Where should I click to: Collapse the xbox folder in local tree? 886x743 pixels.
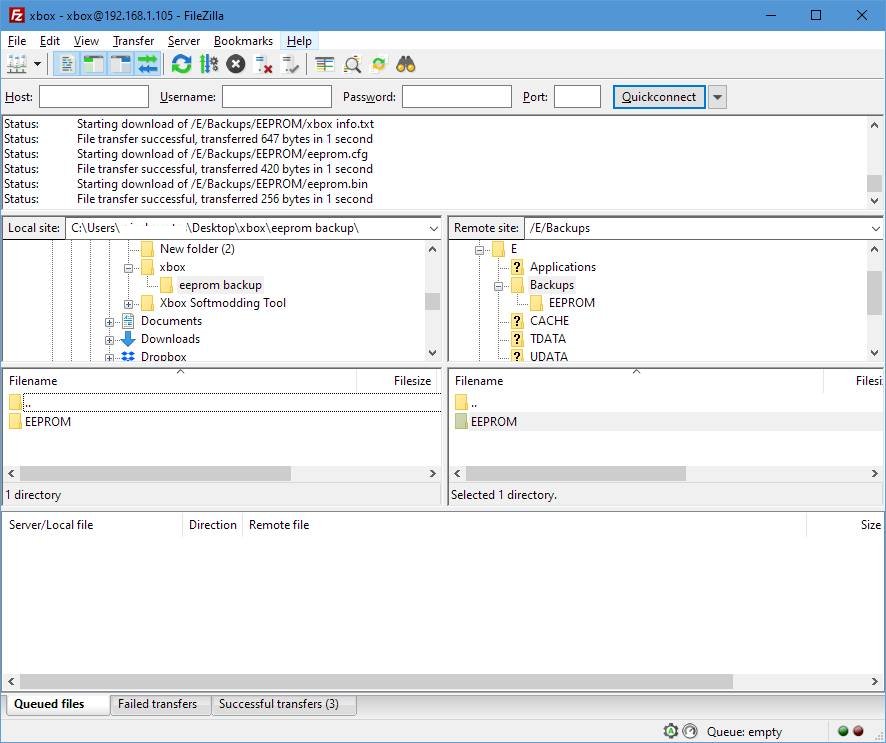point(128,268)
